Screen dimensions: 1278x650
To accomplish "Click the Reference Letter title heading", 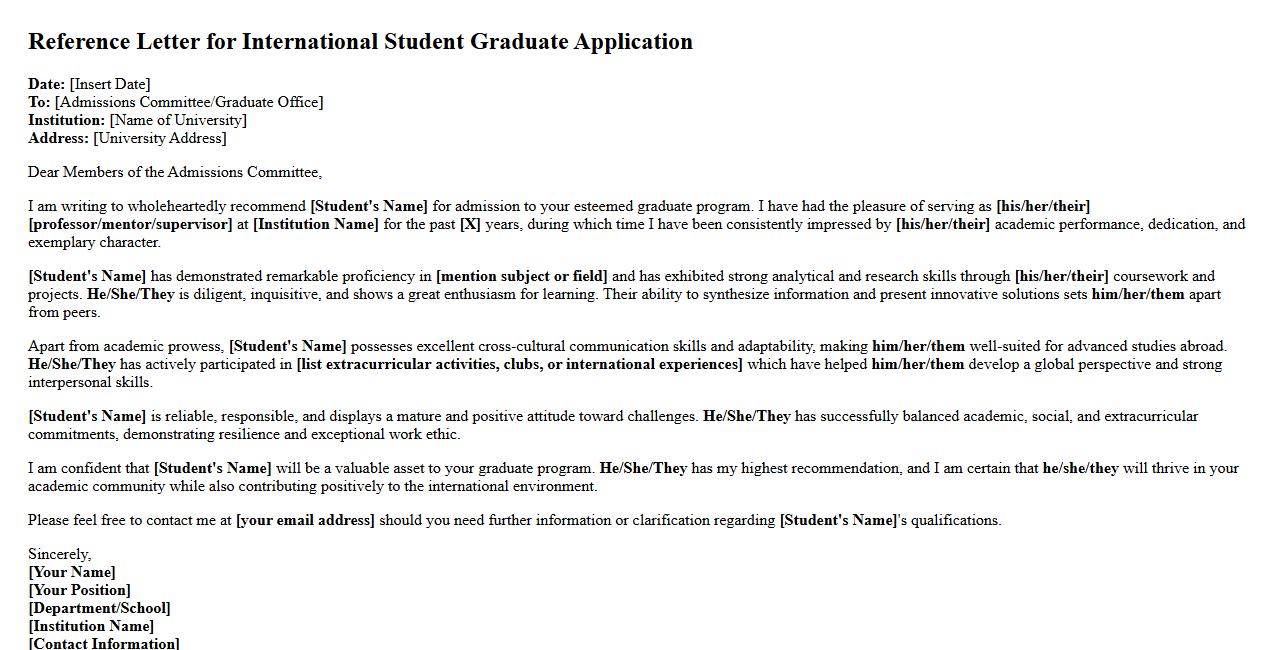I will click(360, 42).
